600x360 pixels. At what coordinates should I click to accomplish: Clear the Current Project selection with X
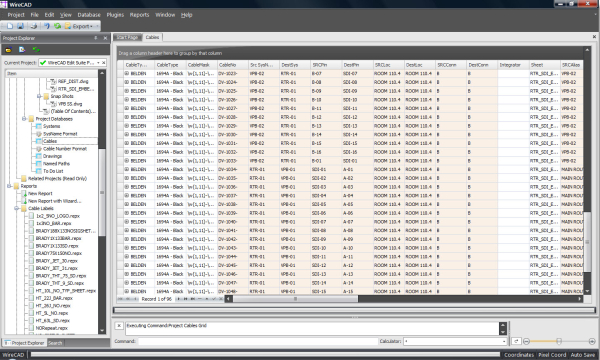click(104, 62)
